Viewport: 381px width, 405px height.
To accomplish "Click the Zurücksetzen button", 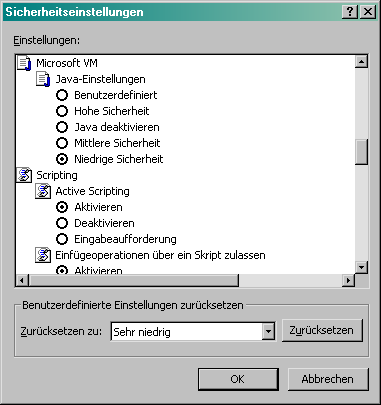I will pyautogui.click(x=322, y=330).
